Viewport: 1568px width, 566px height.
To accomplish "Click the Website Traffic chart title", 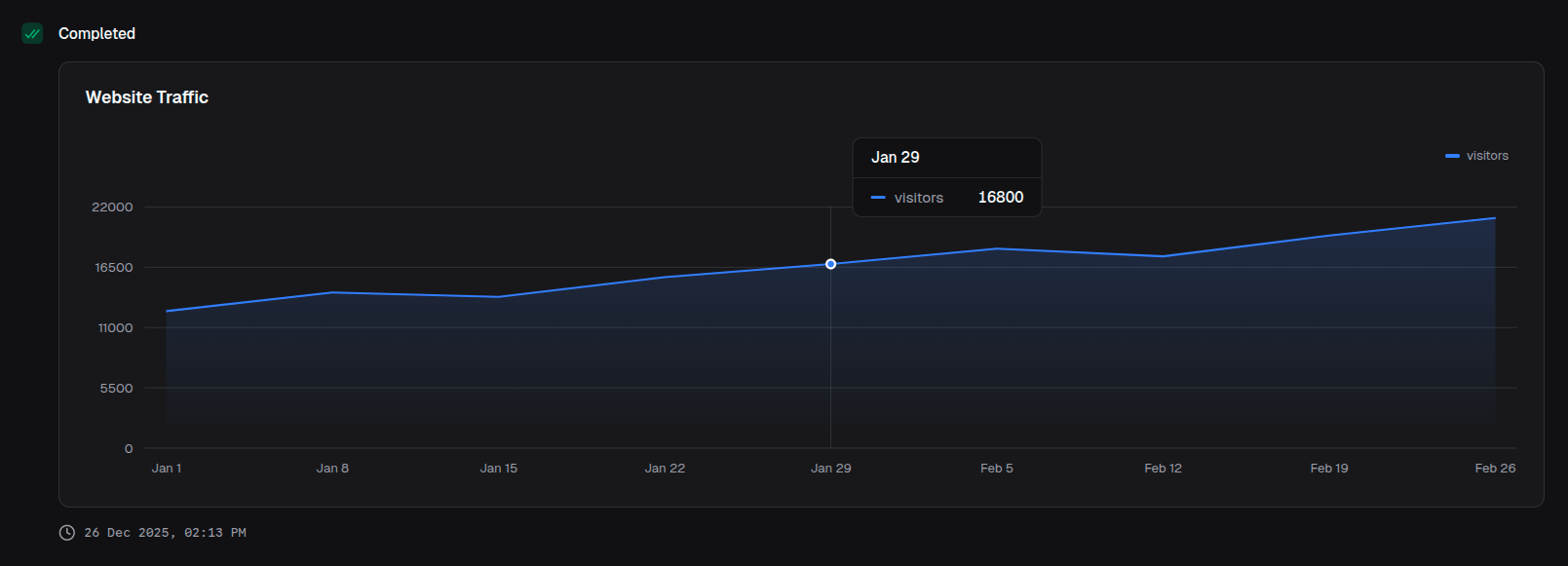I will [x=147, y=97].
